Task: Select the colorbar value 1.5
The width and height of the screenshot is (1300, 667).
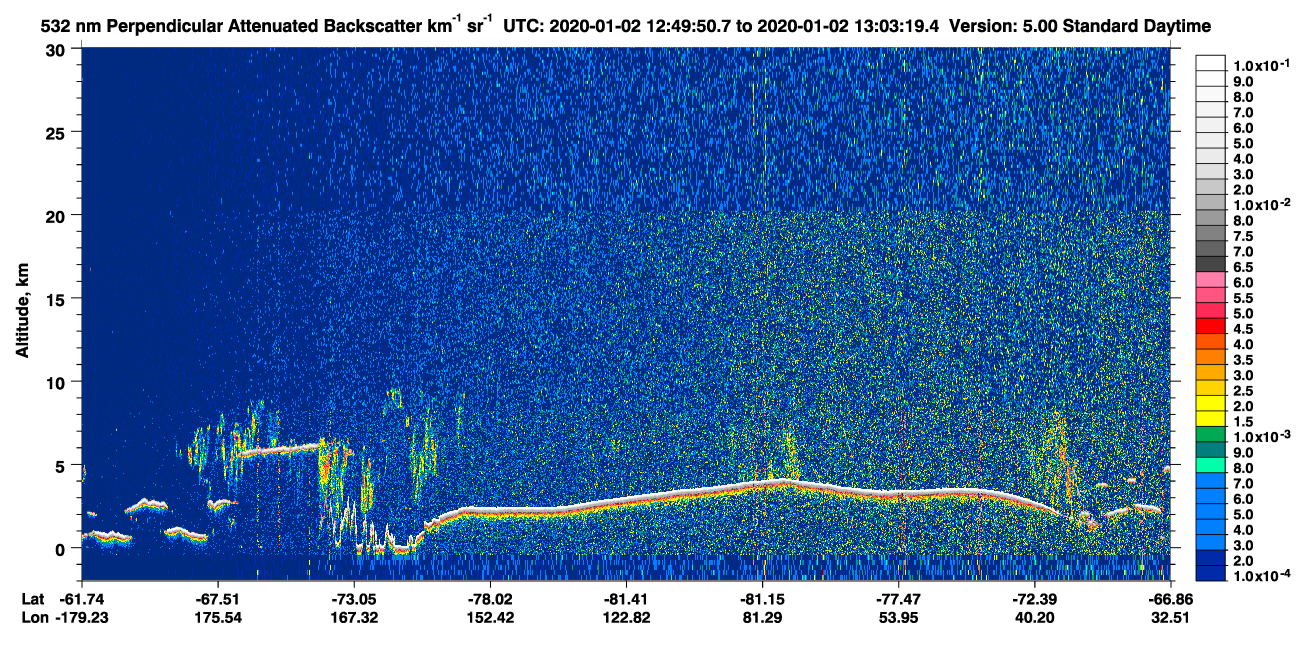Action: click(1243, 422)
